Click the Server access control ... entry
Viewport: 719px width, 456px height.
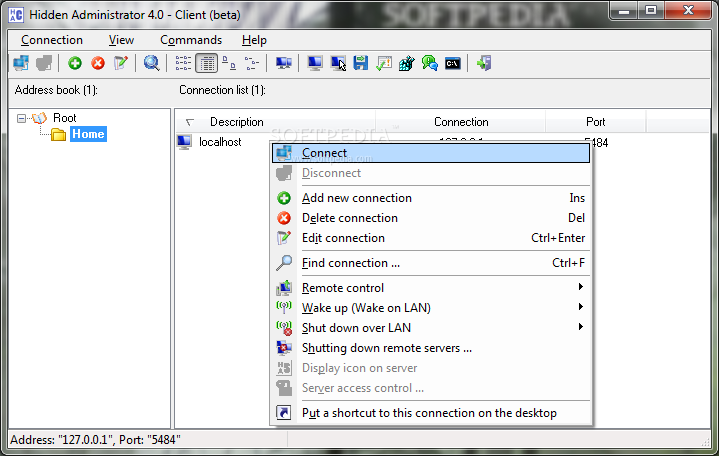431,389
